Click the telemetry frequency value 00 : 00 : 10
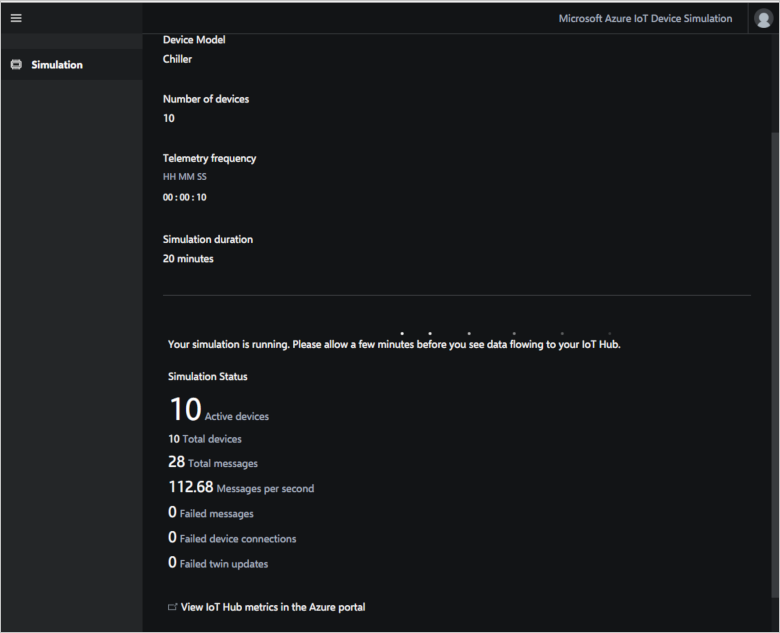This screenshot has width=780, height=633. [x=185, y=197]
